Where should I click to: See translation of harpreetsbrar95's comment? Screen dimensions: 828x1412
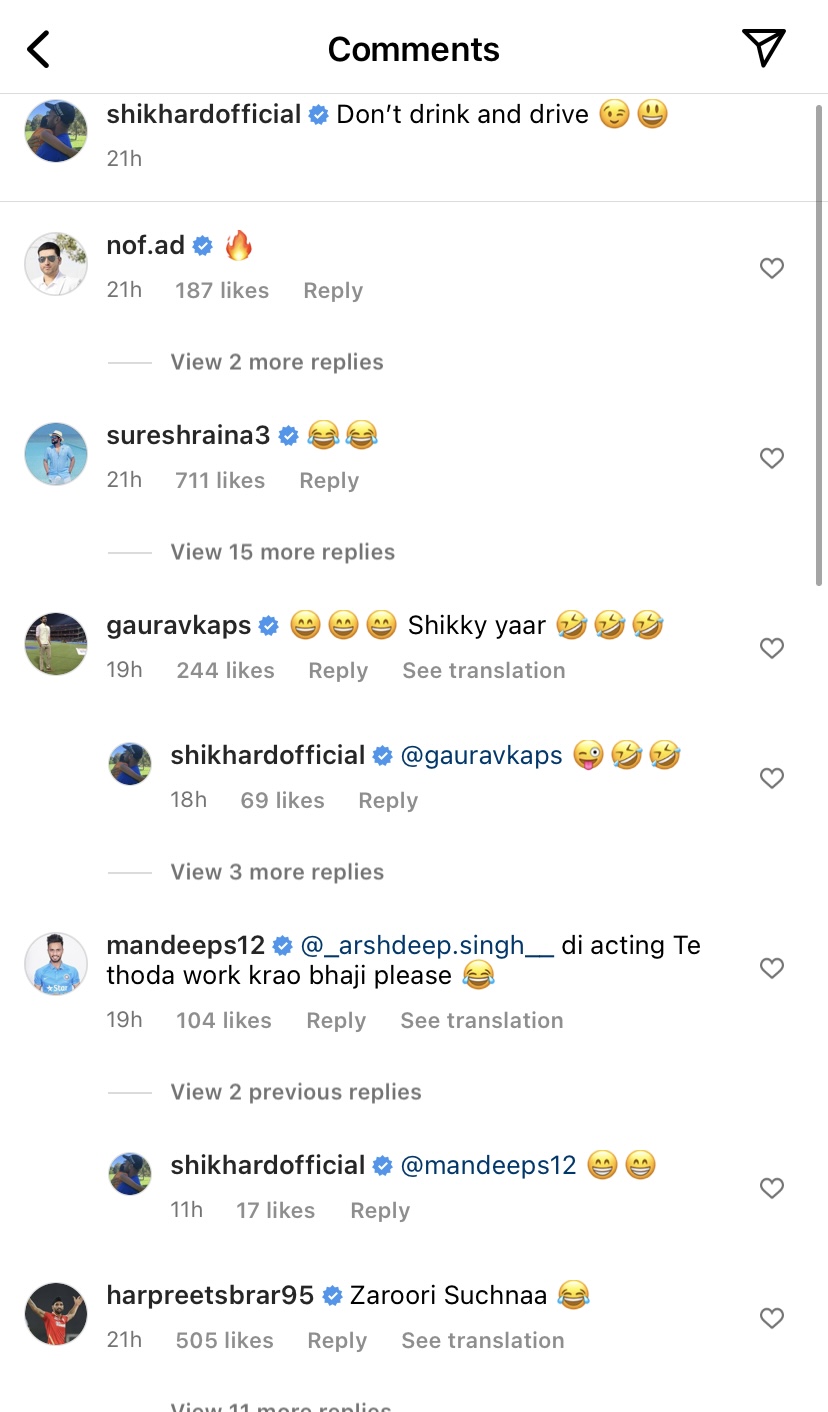click(x=482, y=1341)
